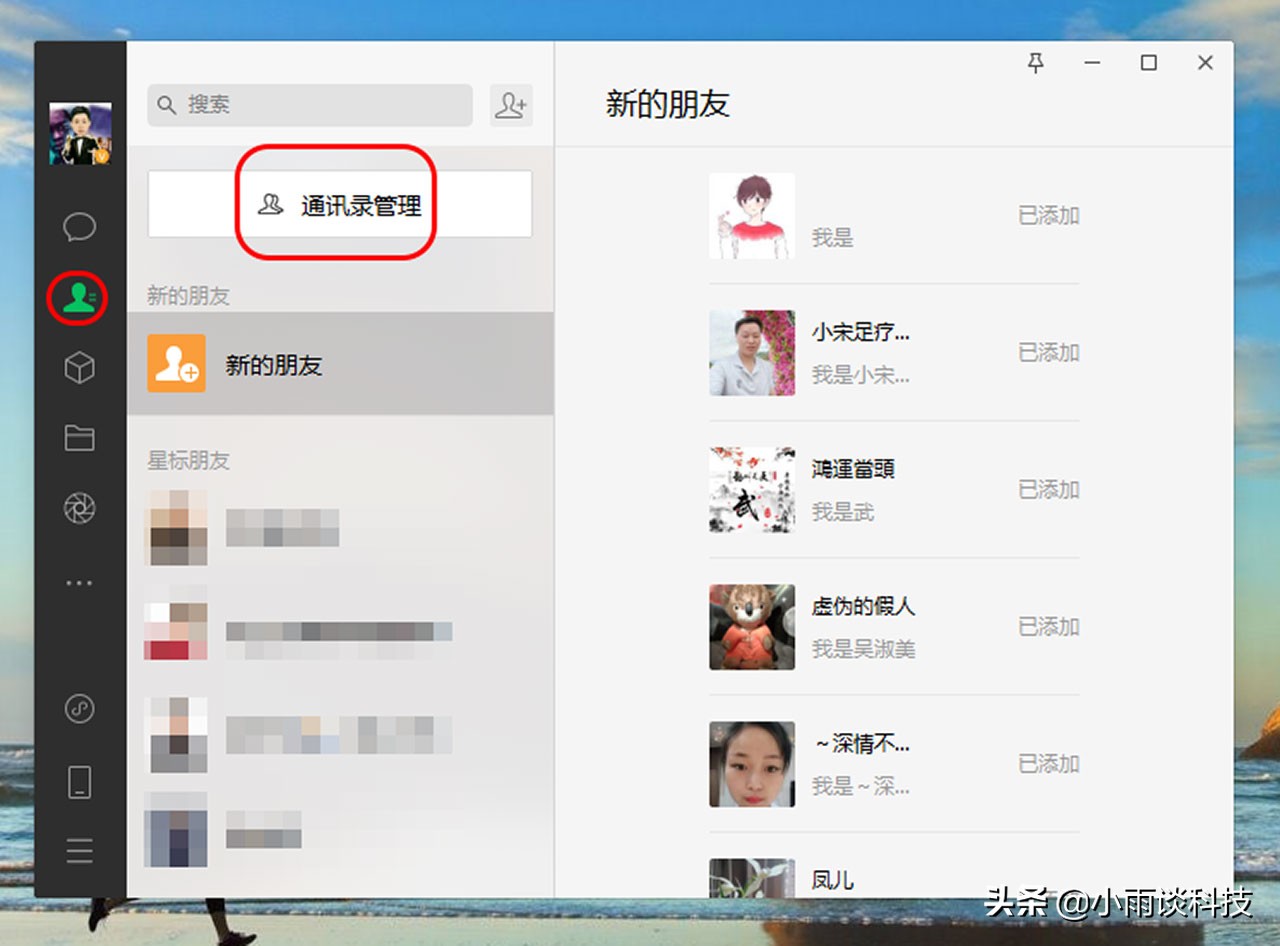Open the Mini Programs panel icon
Screen dimensions: 1280x946
(x=79, y=709)
